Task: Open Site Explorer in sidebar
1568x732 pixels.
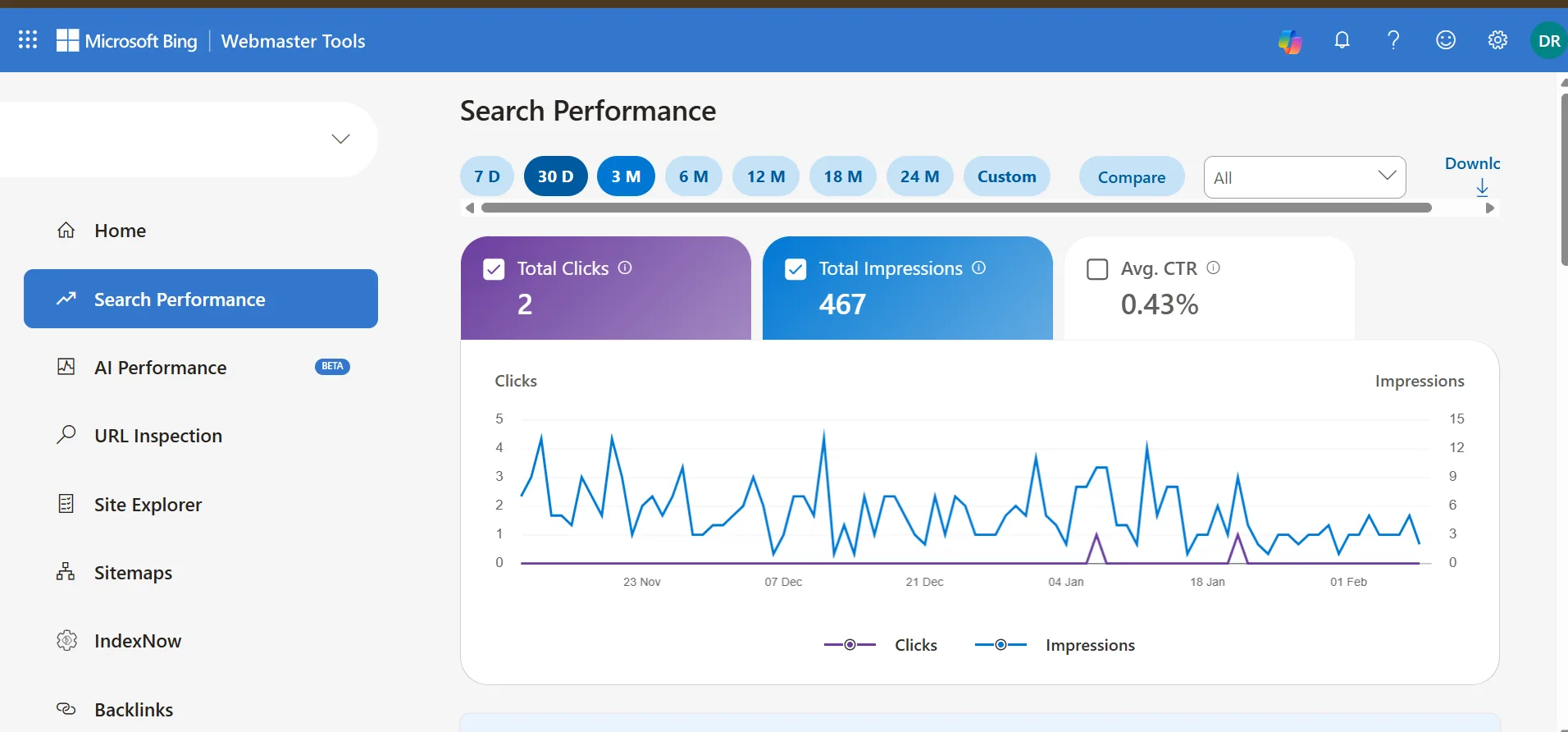Action: point(201,504)
